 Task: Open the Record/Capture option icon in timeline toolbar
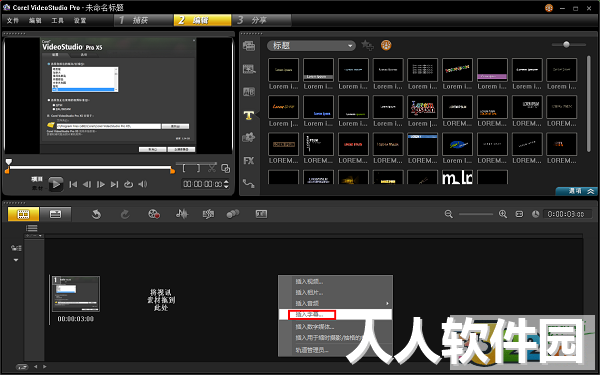point(154,214)
